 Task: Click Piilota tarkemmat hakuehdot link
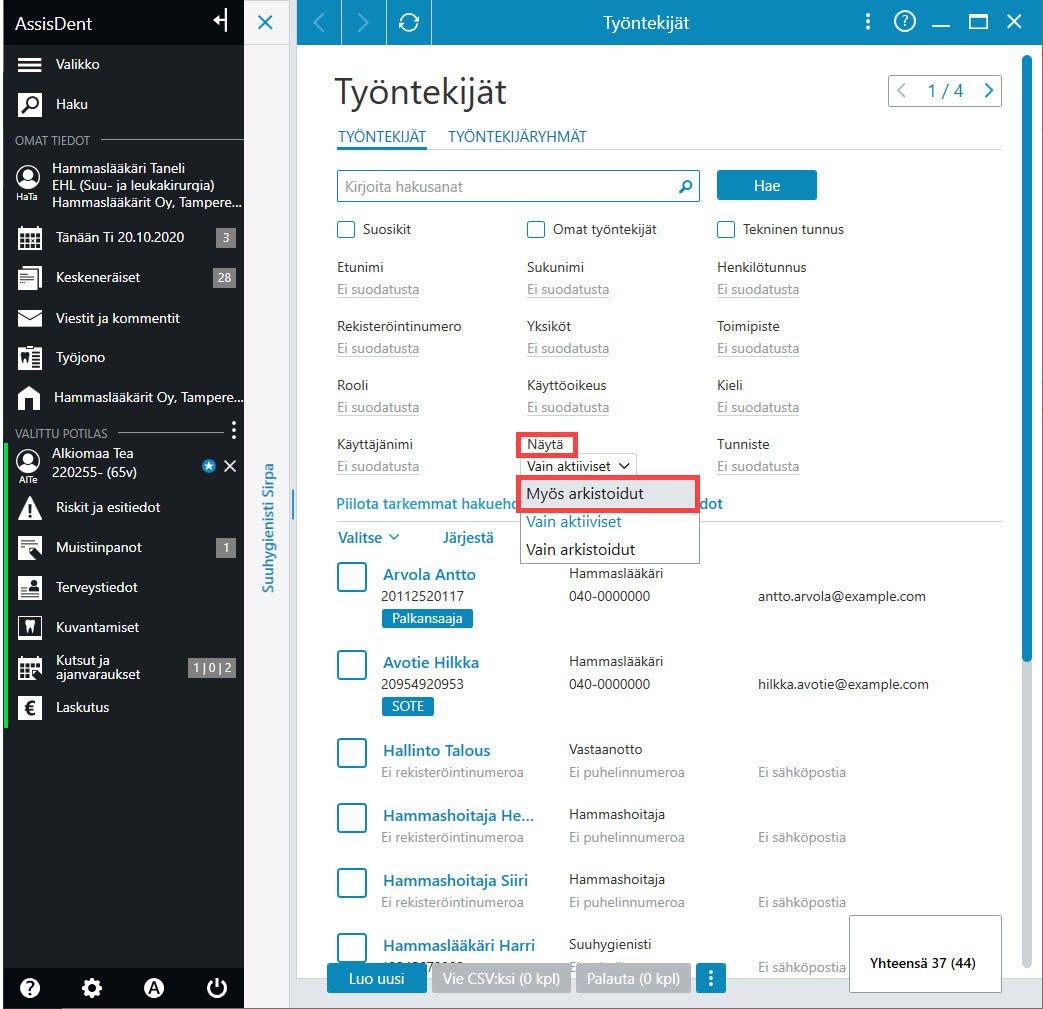(x=427, y=504)
